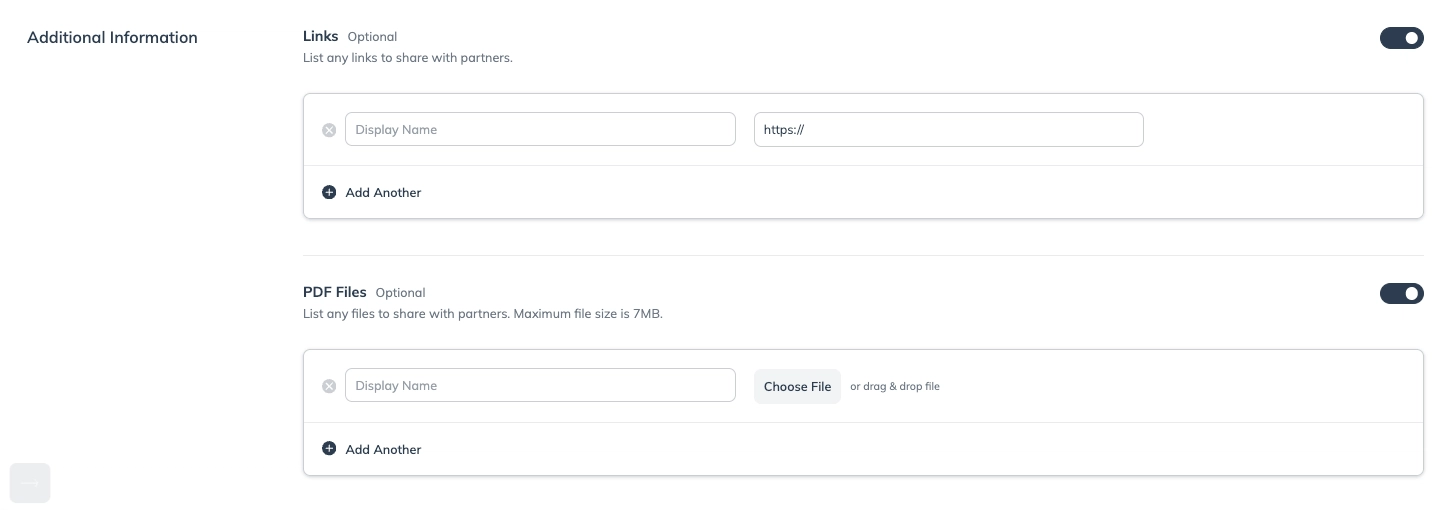Click the PDF Files section title
This screenshot has height=510, width=1443.
pos(335,292)
